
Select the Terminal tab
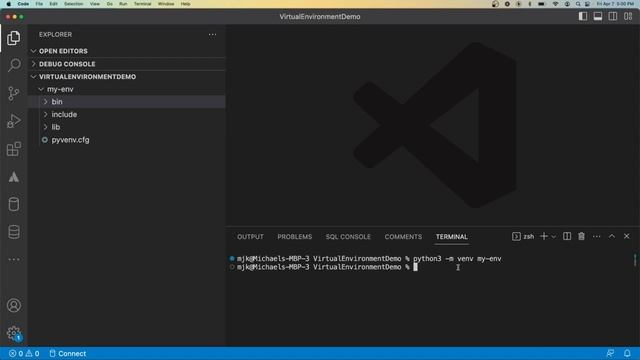click(451, 237)
